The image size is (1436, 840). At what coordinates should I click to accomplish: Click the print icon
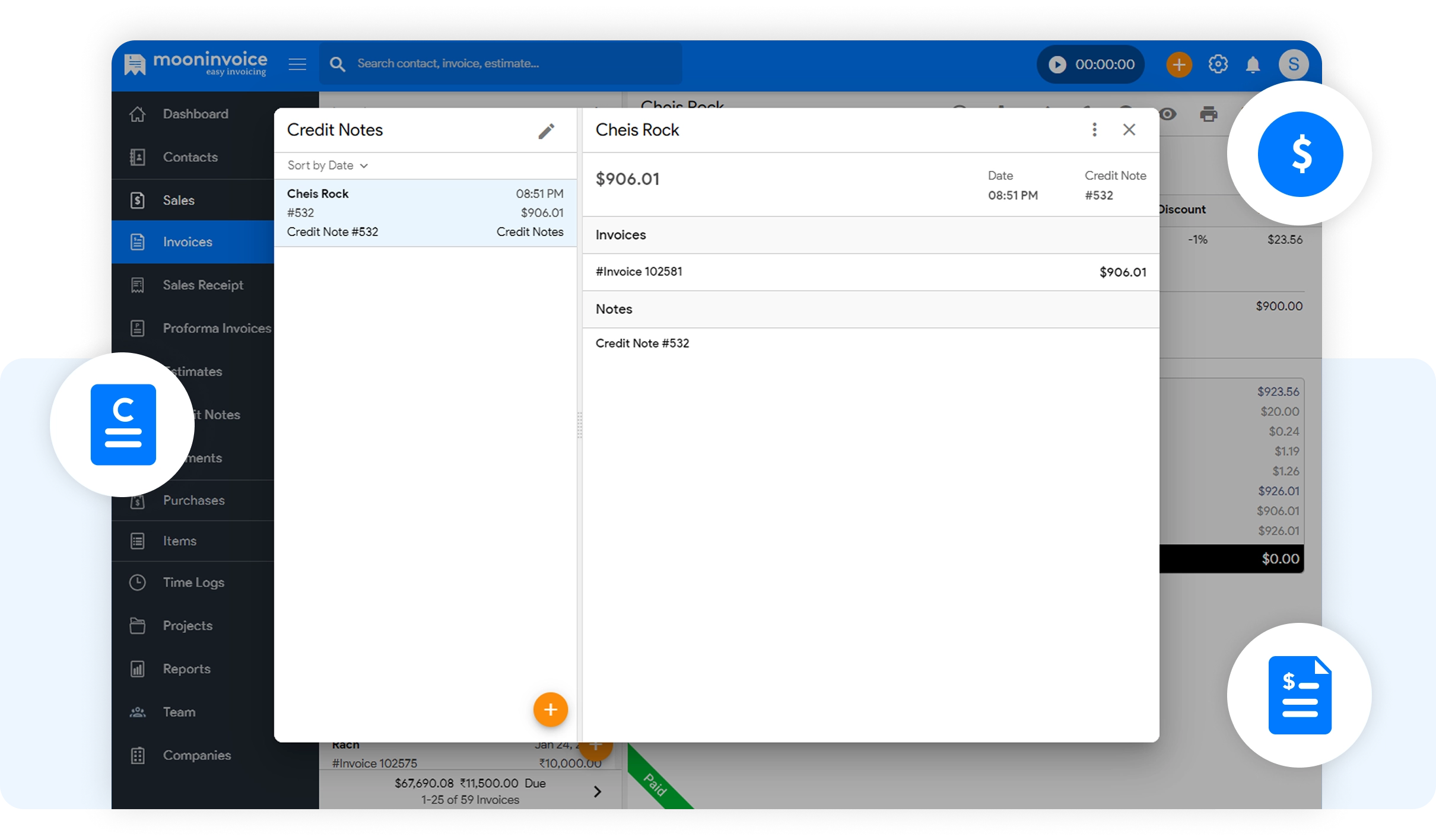click(x=1208, y=114)
